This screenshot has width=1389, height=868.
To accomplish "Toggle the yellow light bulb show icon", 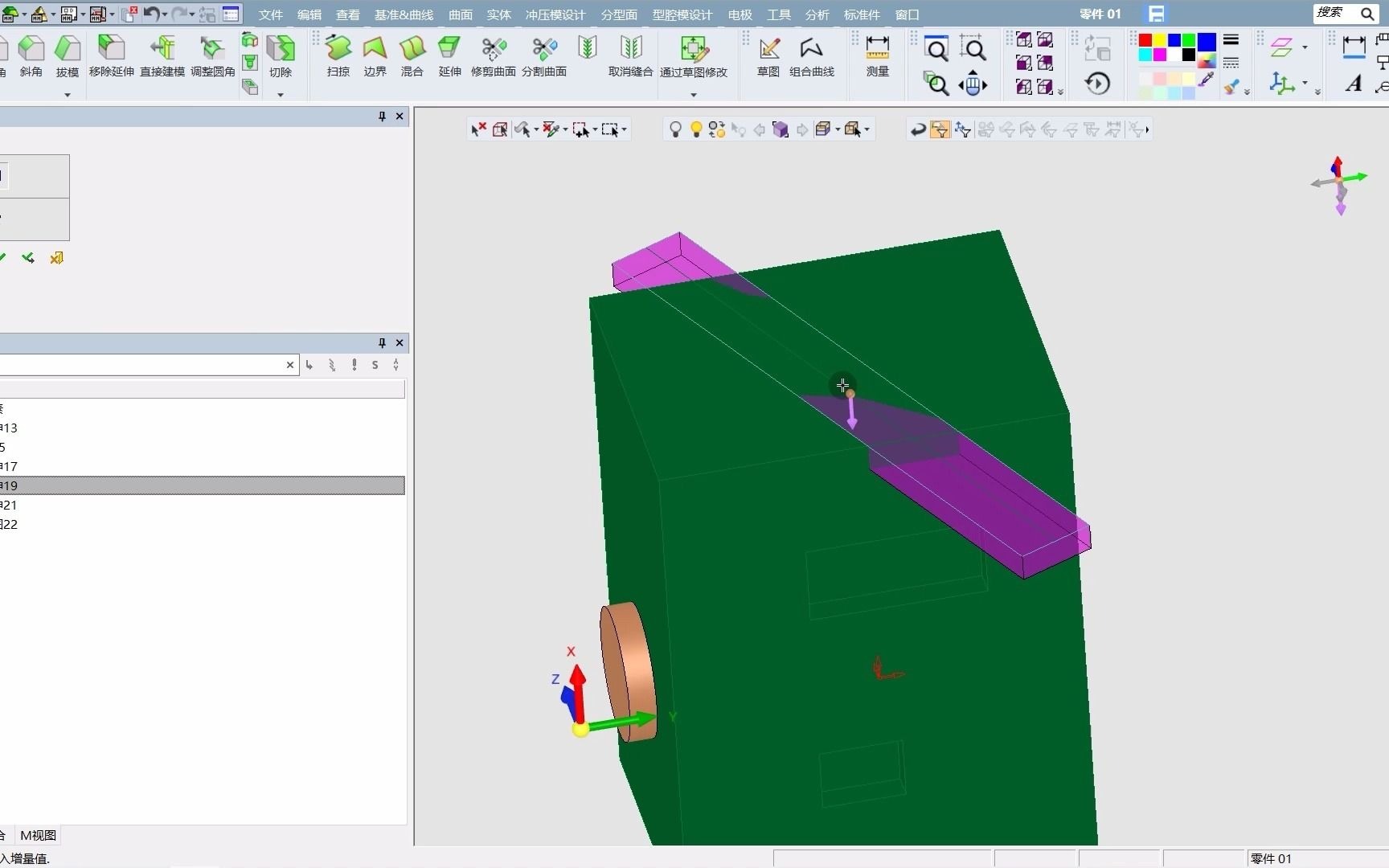I will tap(696, 129).
